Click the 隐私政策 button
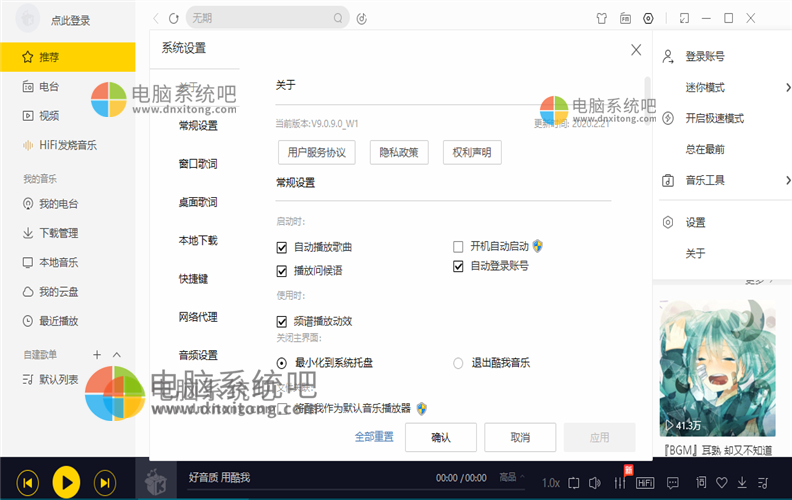The image size is (792, 500). click(x=399, y=153)
